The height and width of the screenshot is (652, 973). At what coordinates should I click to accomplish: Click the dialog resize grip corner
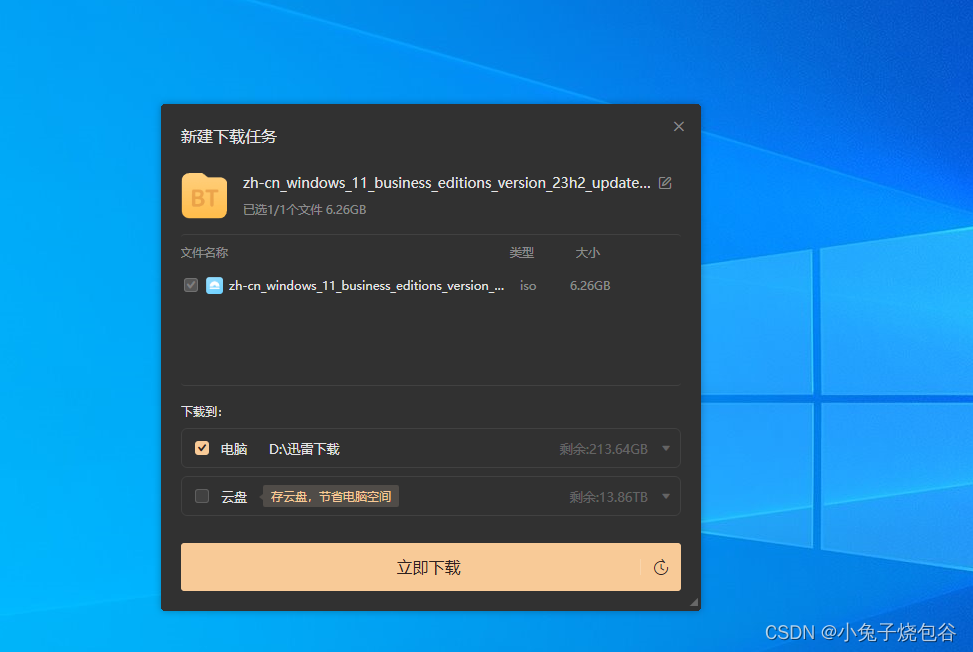pos(694,602)
